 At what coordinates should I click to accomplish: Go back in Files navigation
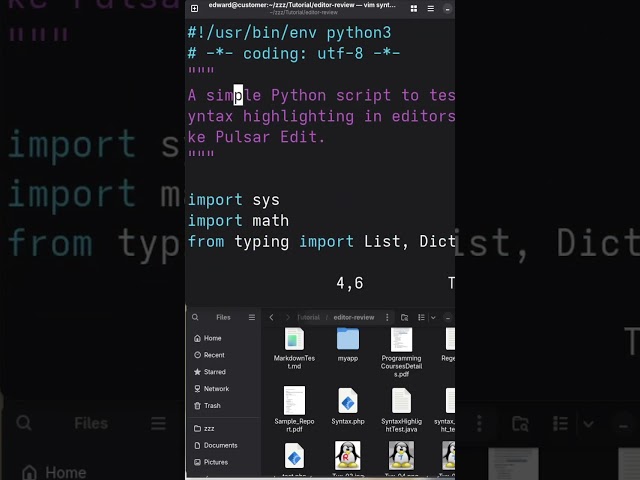pos(271,317)
